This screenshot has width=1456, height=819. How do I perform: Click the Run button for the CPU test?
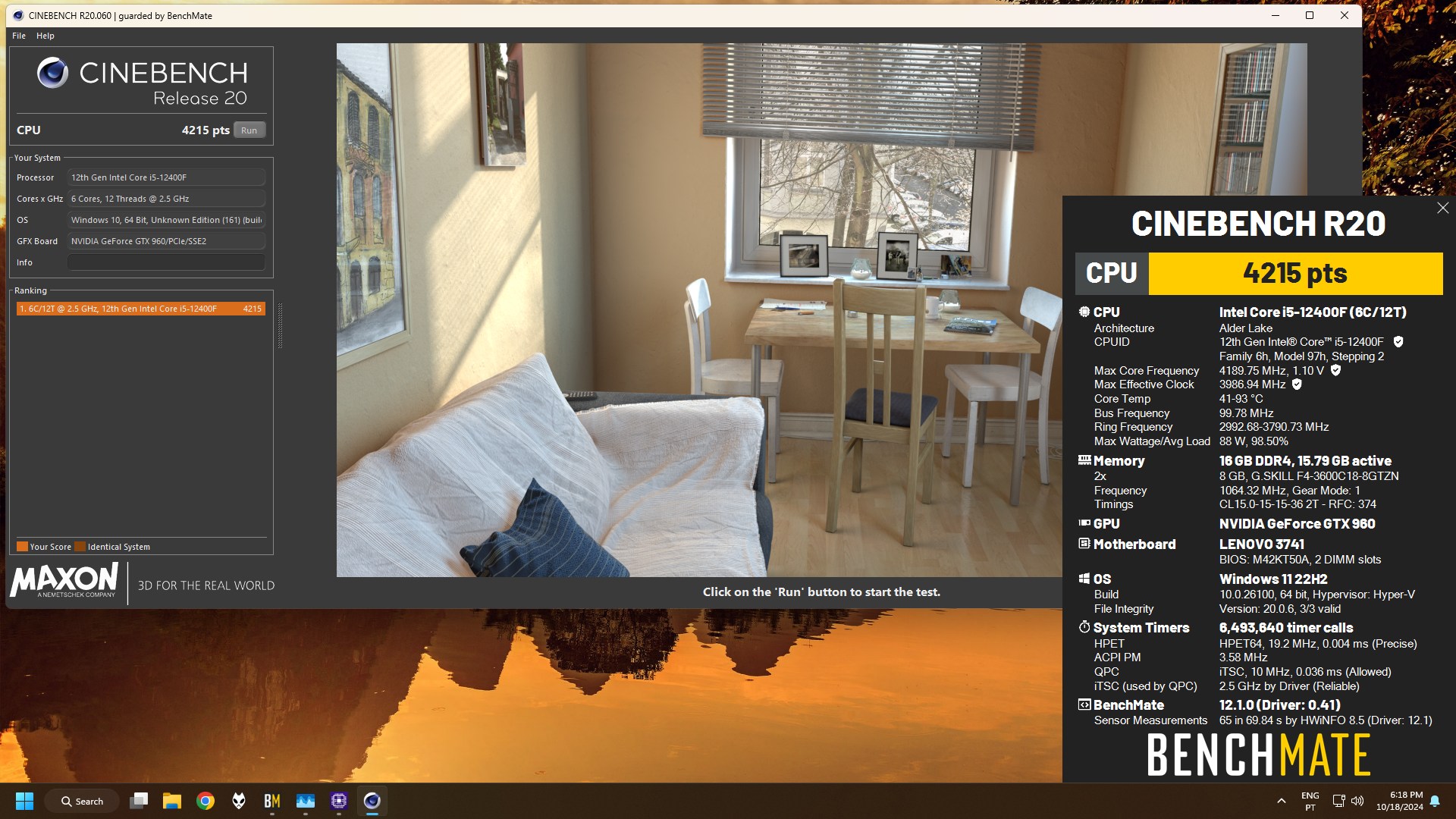click(249, 130)
